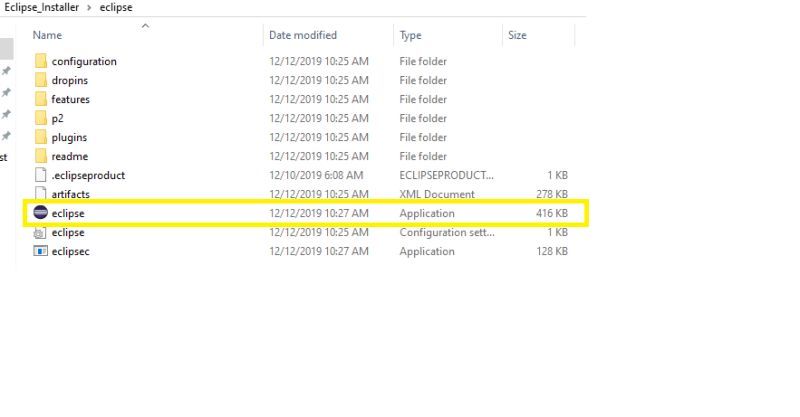Click the ECLIPSEPRODUCT... type cell

(446, 175)
